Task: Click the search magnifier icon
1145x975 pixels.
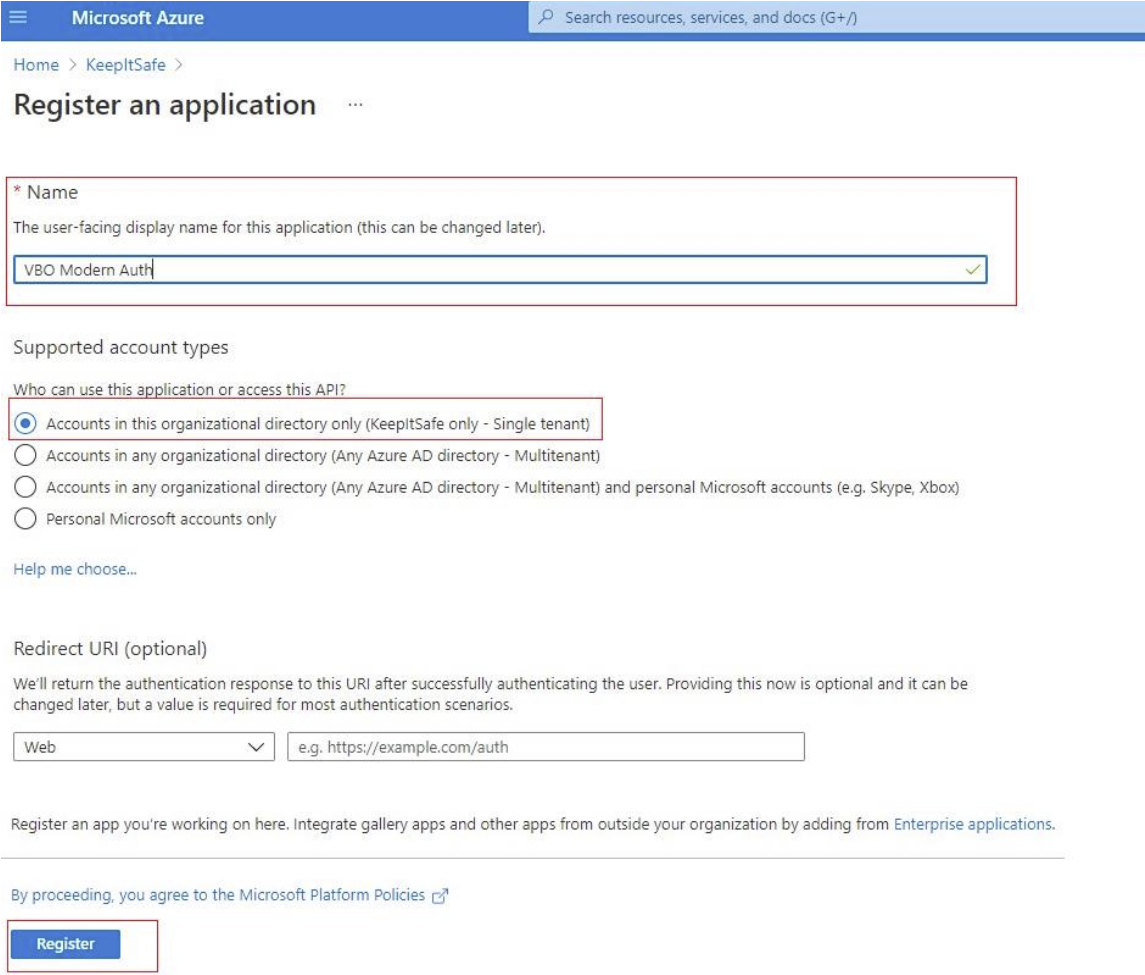Action: coord(545,17)
